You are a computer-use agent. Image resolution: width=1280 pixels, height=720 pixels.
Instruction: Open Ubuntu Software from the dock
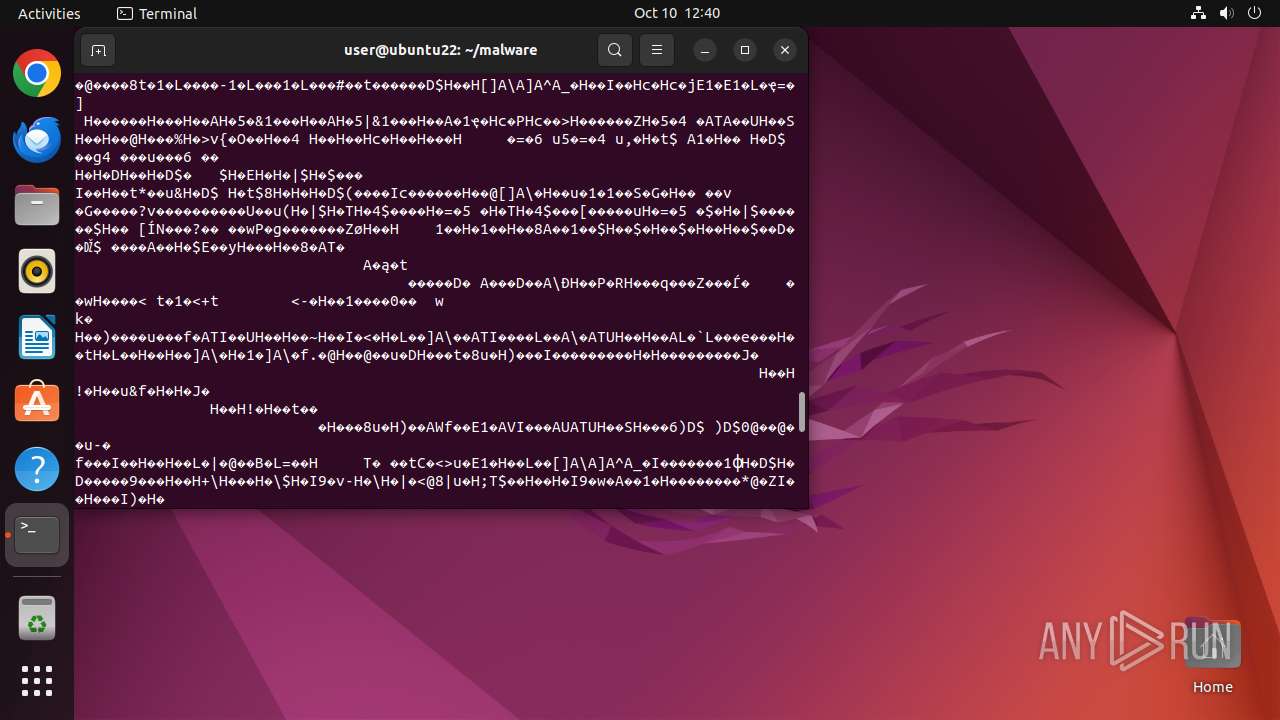(x=37, y=403)
